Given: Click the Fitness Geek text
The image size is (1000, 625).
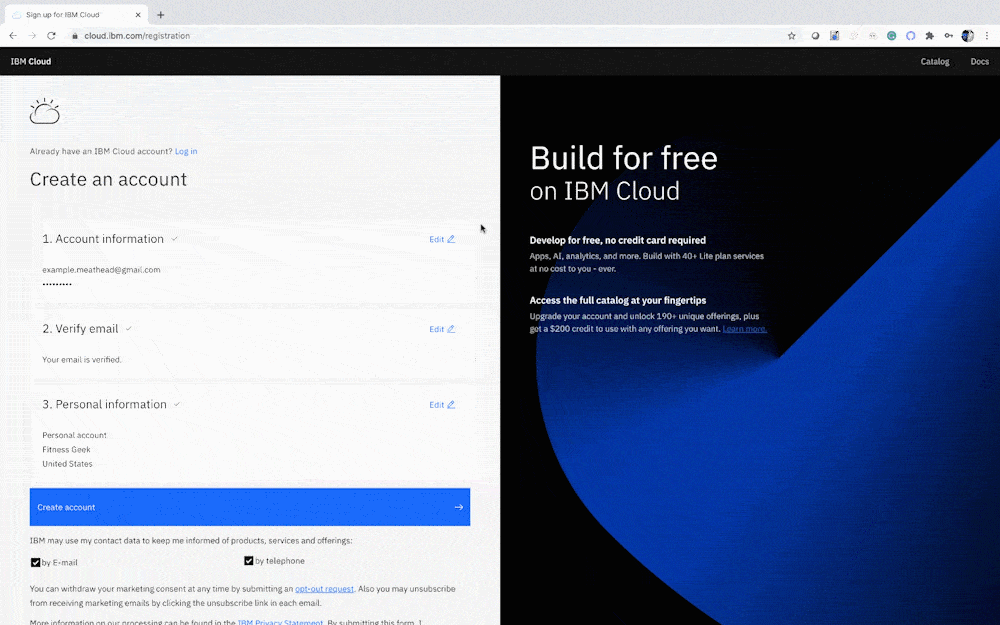Looking at the screenshot, I should pyautogui.click(x=66, y=450).
